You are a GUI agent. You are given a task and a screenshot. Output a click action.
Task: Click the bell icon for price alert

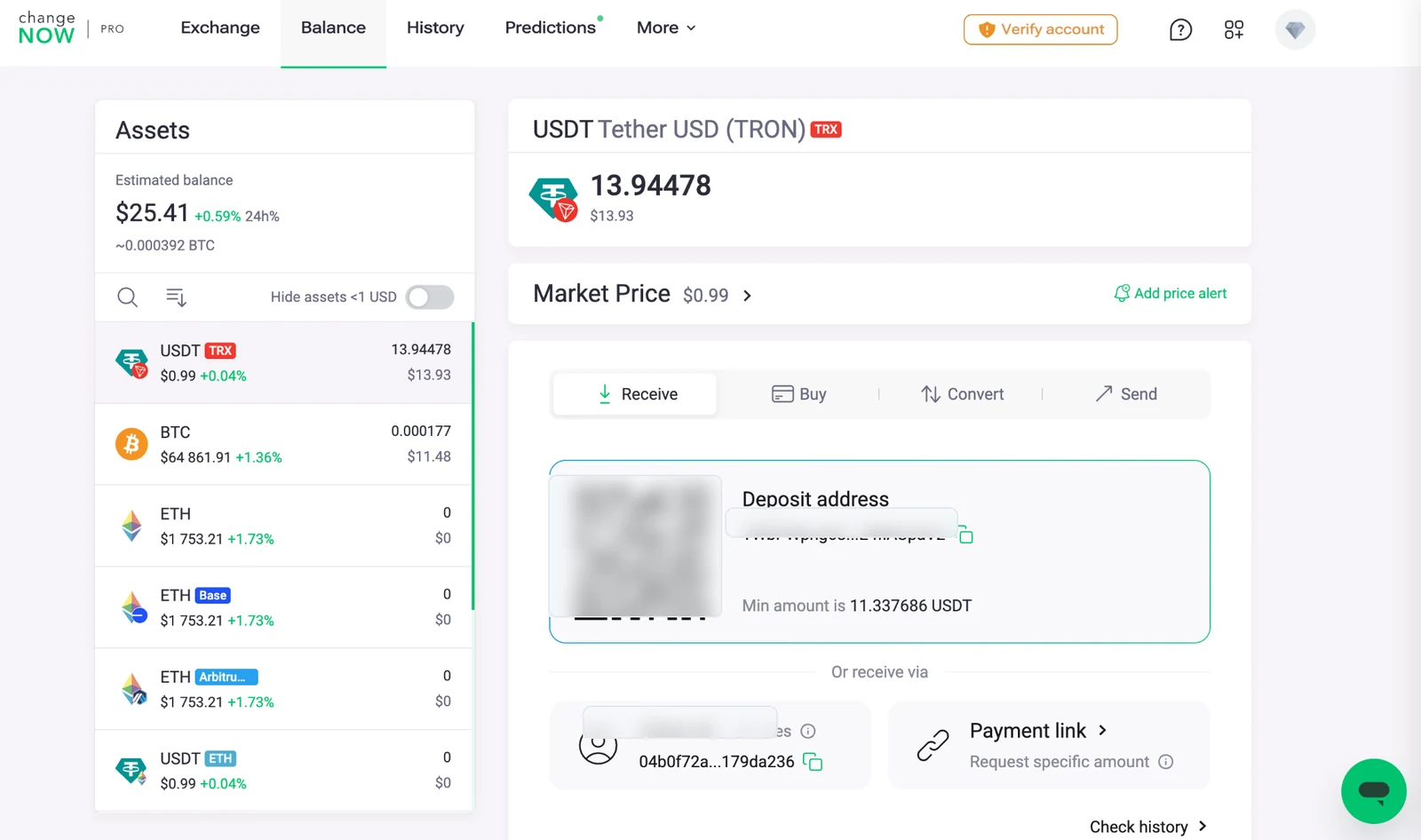[x=1122, y=293]
